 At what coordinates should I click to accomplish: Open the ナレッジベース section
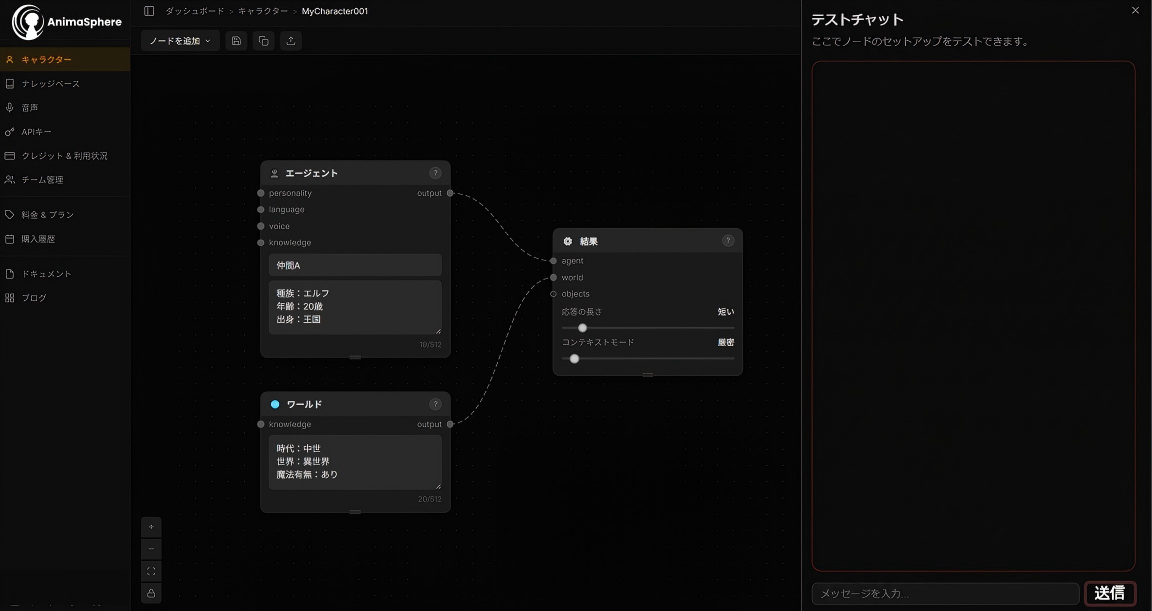click(50, 83)
